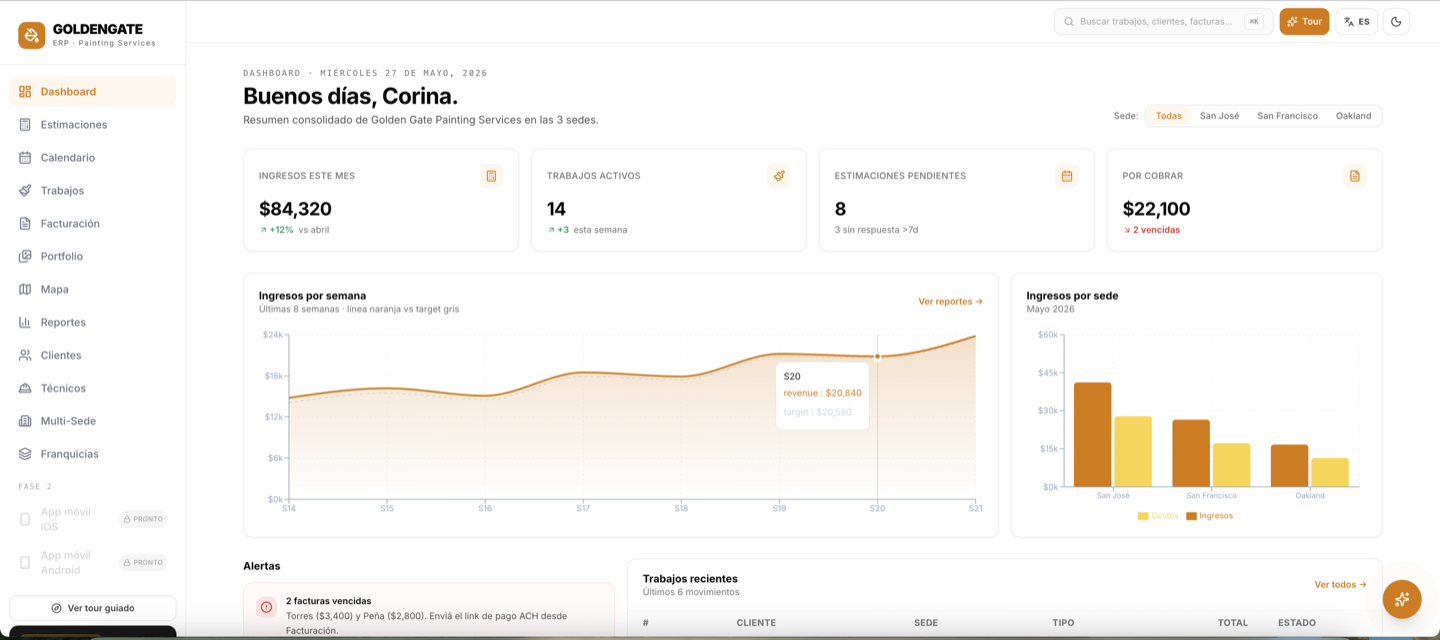The height and width of the screenshot is (640, 1440).
Task: Start the Ver tour guiado button
Action: tap(92, 608)
